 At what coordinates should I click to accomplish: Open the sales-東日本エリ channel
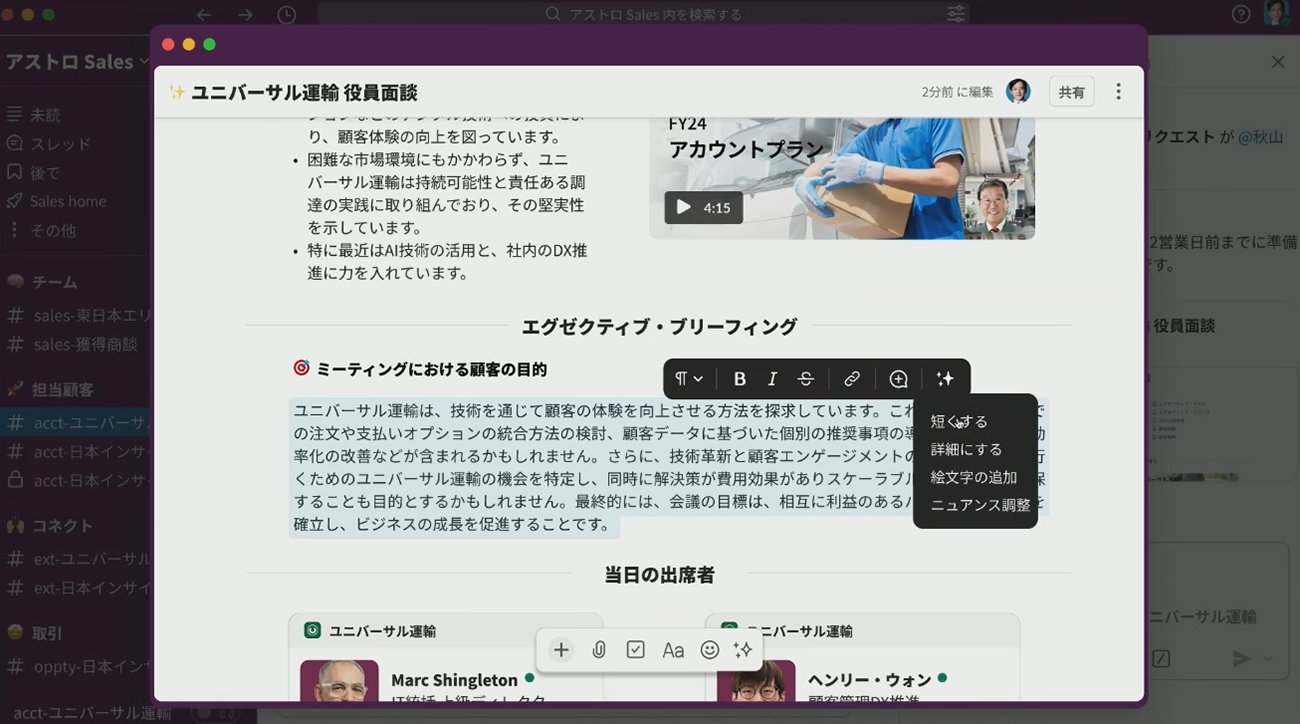point(76,316)
